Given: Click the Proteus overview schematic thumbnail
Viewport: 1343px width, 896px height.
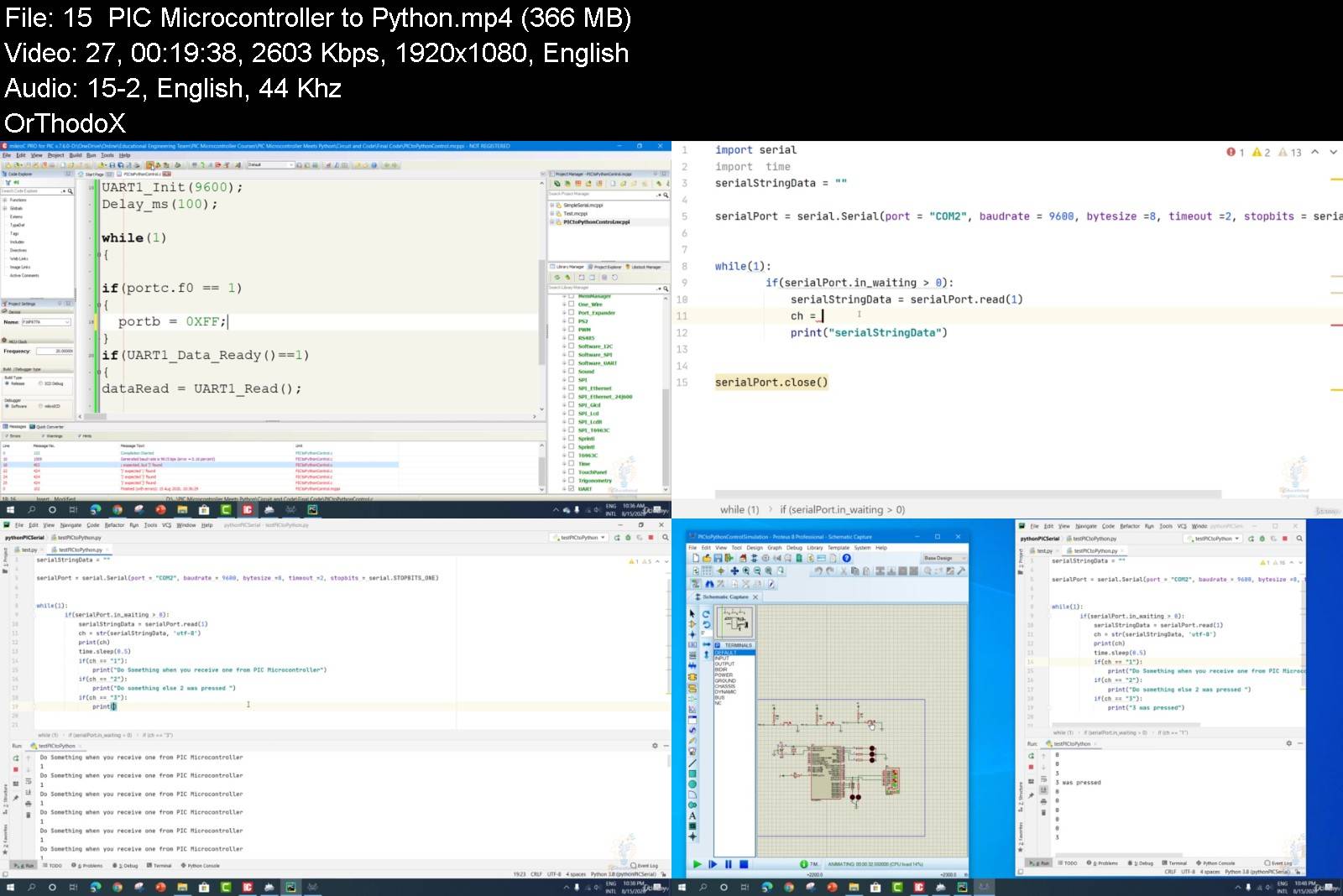Looking at the screenshot, I should pyautogui.click(x=735, y=623).
